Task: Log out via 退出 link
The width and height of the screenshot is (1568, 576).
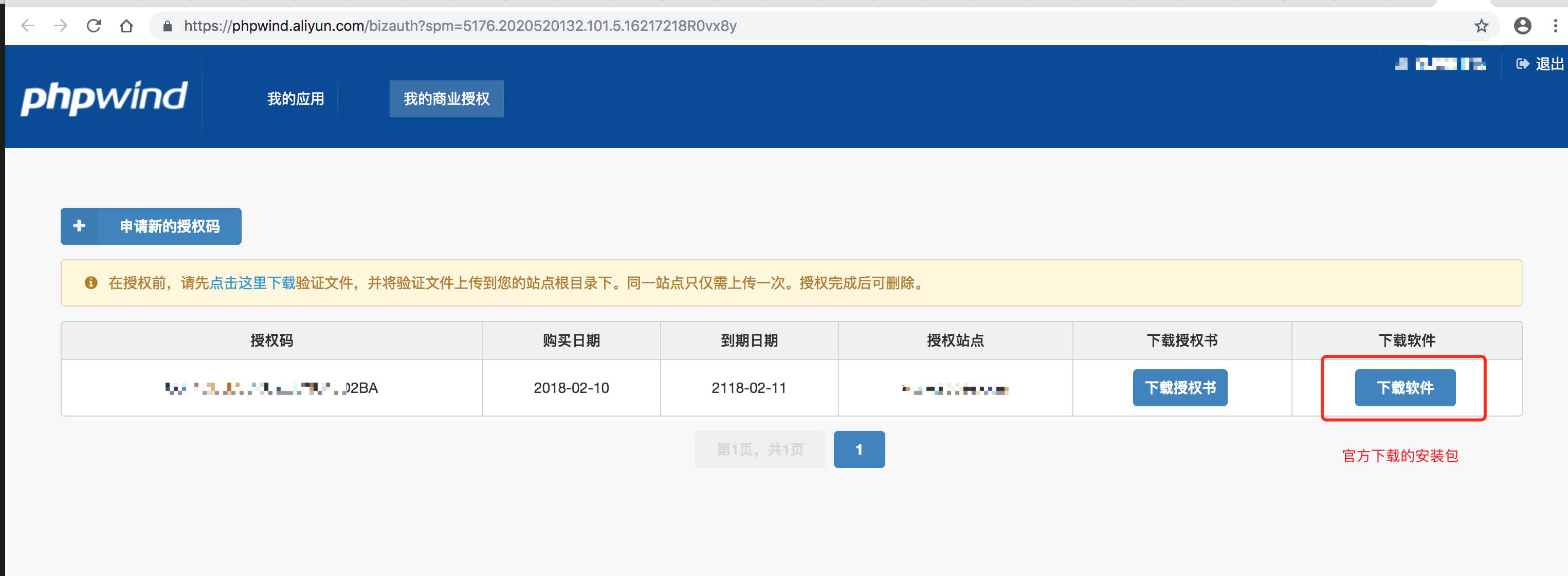Action: click(x=1549, y=64)
